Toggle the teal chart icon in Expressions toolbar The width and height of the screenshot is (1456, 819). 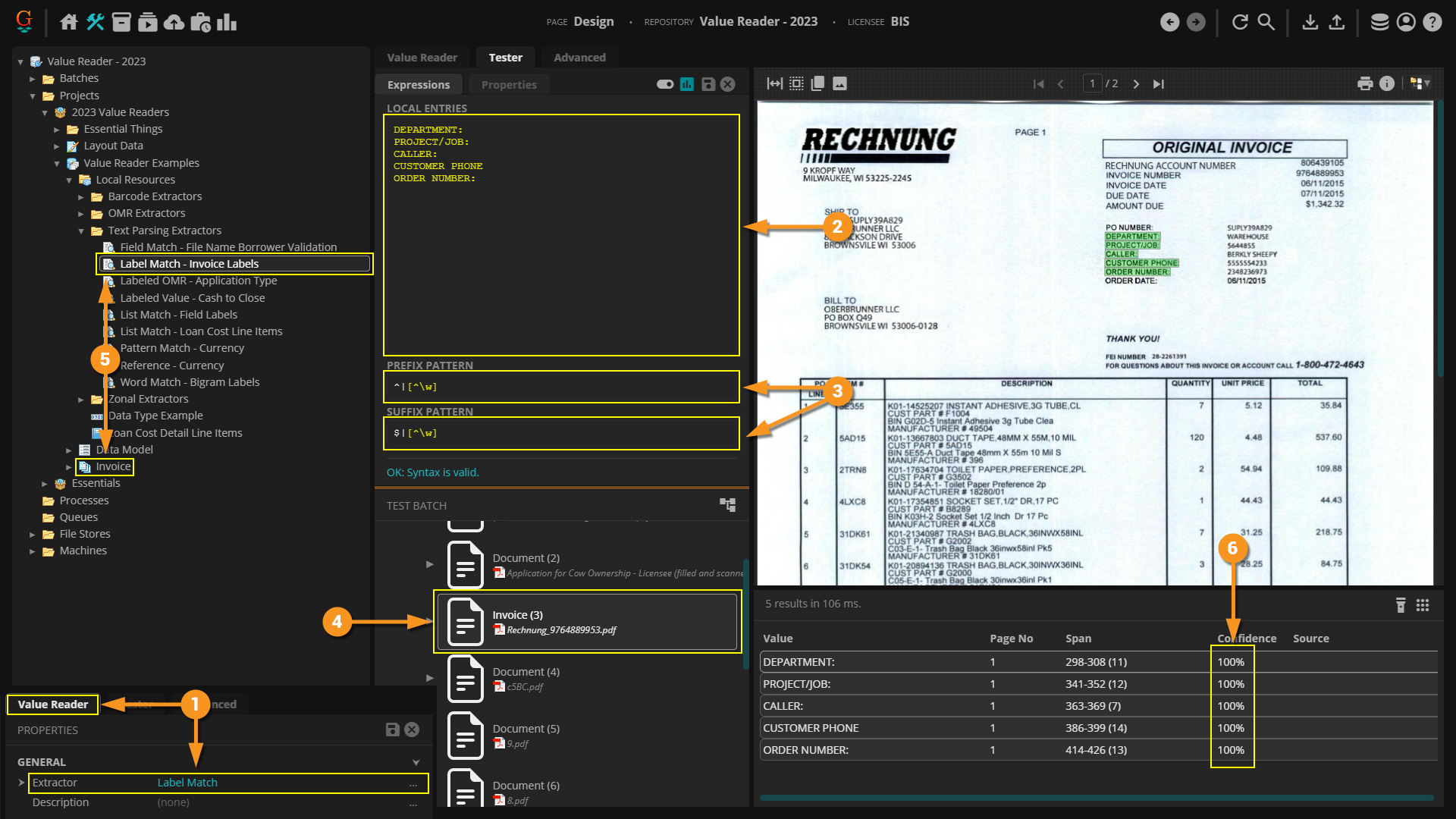[687, 84]
